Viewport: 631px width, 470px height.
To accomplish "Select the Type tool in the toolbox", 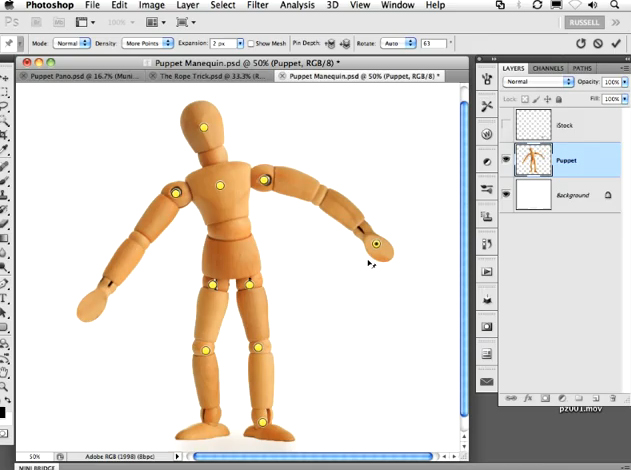I will (5, 297).
